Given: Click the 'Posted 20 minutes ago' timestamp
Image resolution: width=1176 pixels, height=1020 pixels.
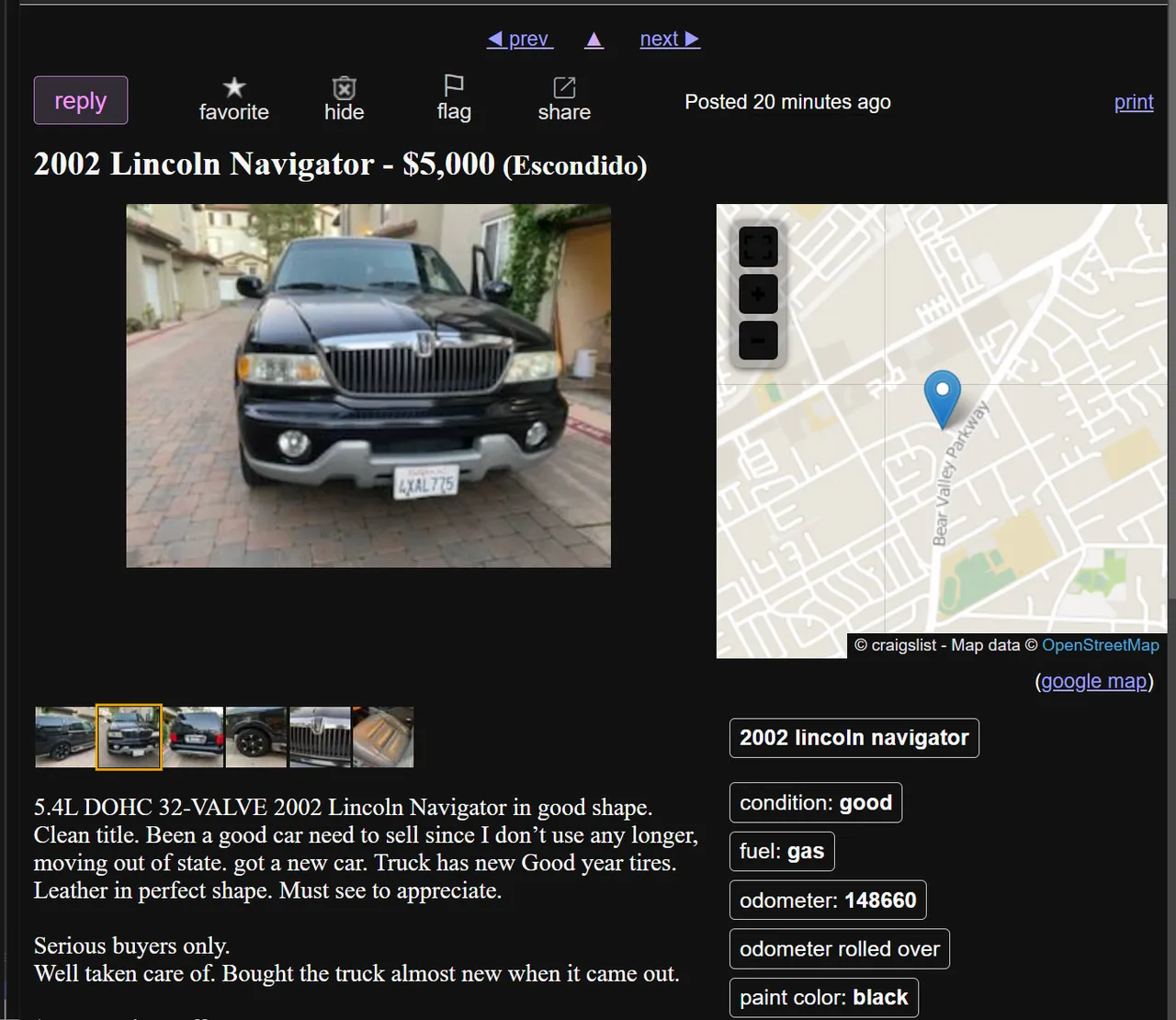Looking at the screenshot, I should [787, 102].
